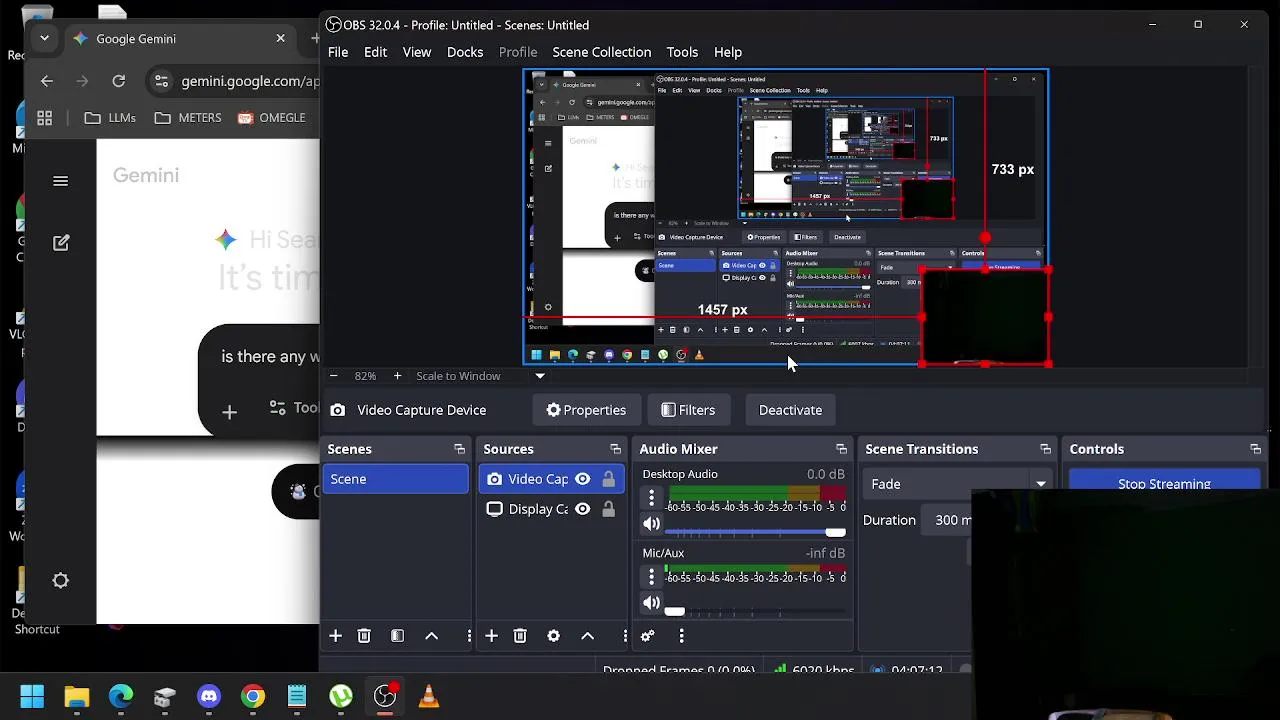1280x720 pixels.
Task: Open scene filters icon in Scenes panel
Action: click(x=397, y=636)
